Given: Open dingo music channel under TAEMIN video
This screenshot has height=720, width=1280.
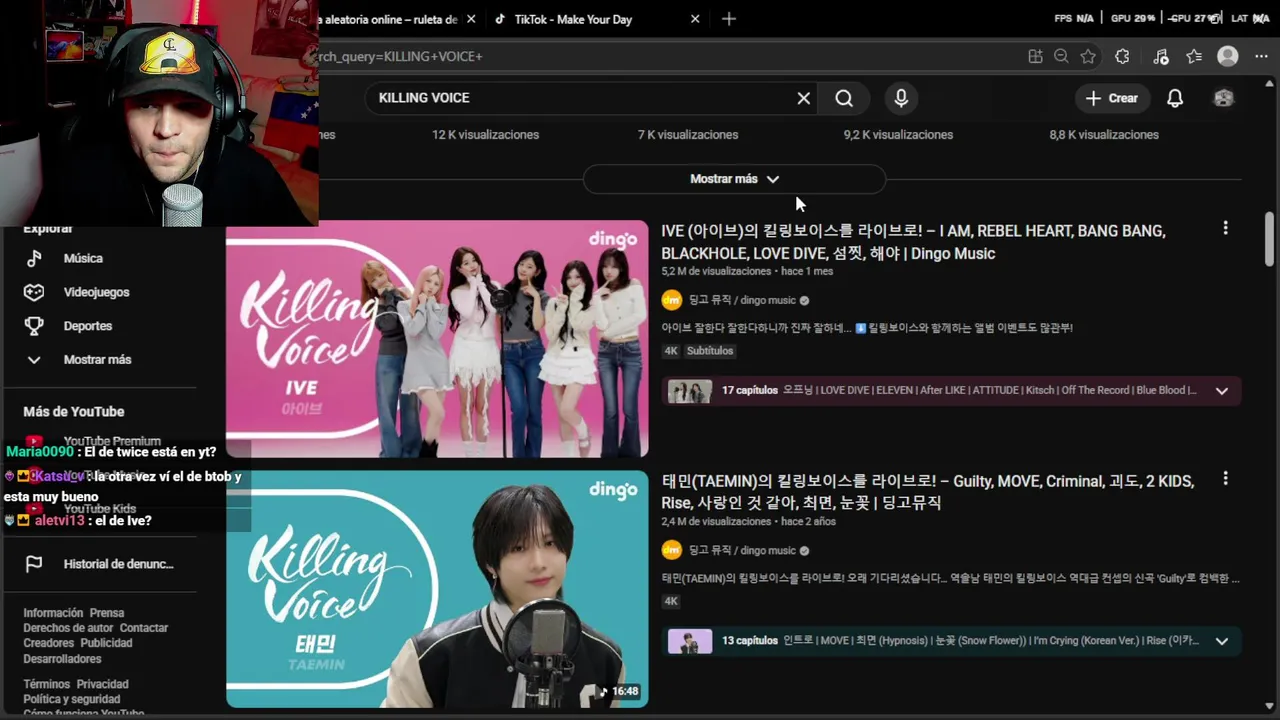Looking at the screenshot, I should click(742, 550).
